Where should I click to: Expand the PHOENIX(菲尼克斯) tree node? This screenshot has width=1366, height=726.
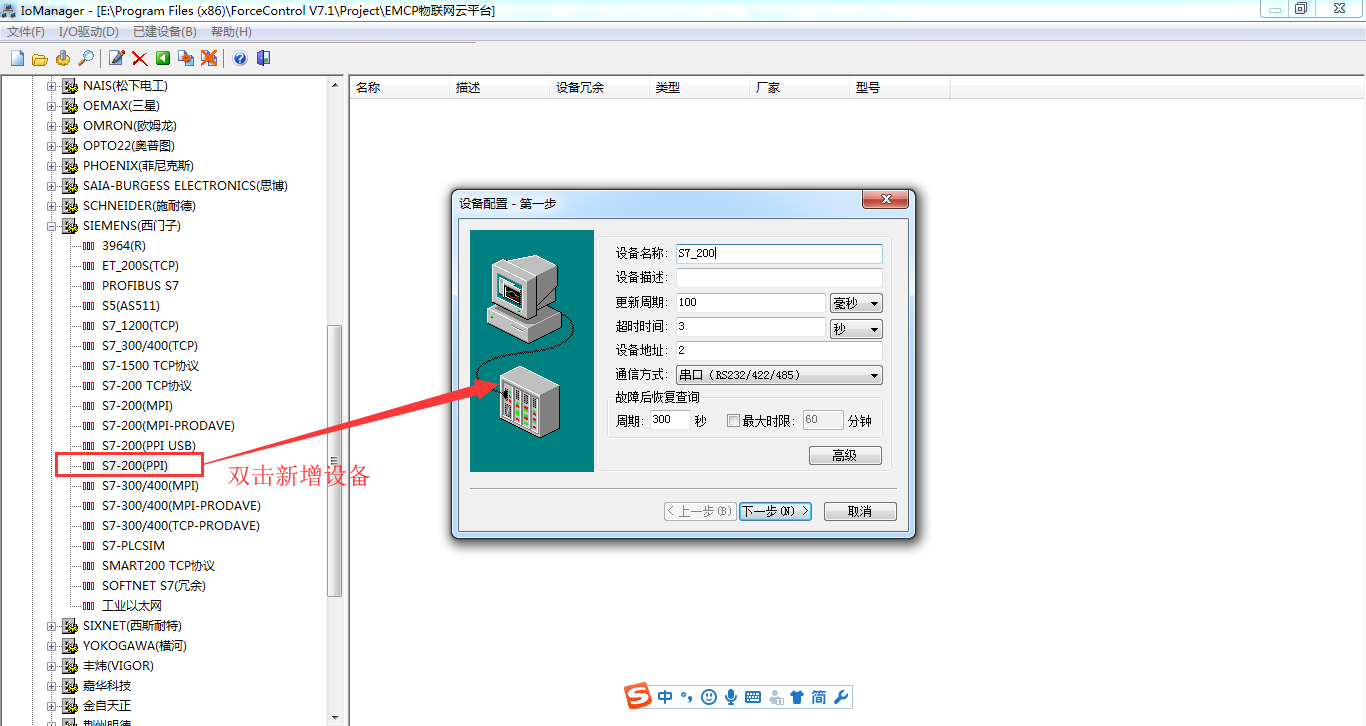(52, 166)
